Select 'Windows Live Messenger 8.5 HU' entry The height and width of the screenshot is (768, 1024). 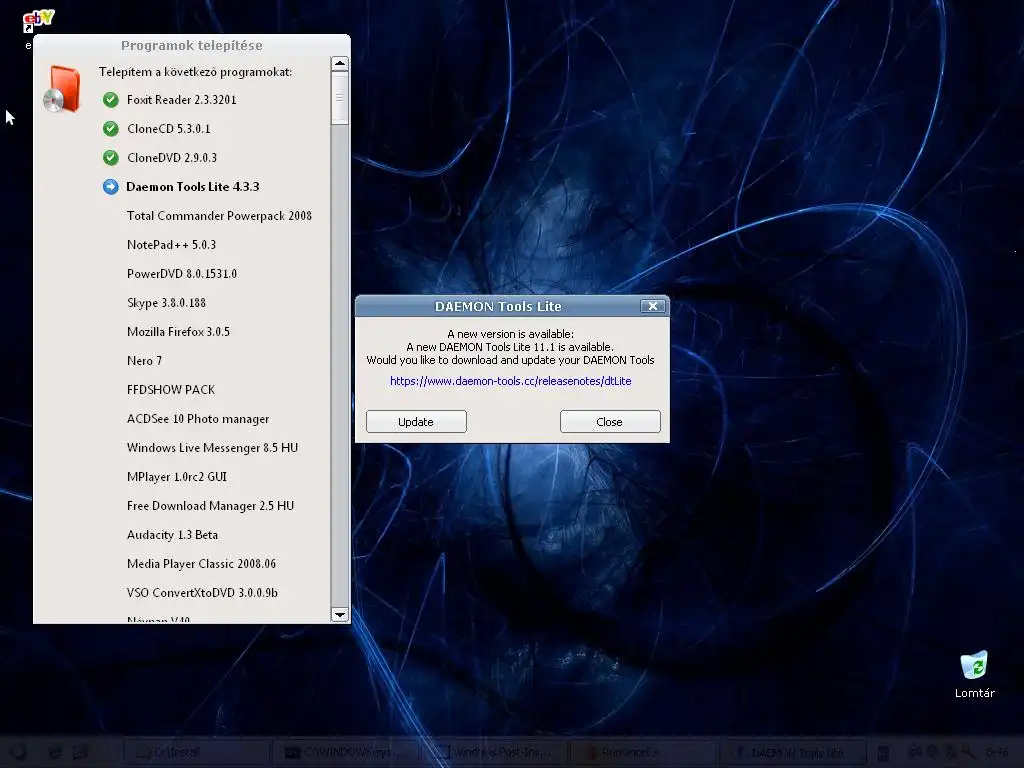(212, 448)
